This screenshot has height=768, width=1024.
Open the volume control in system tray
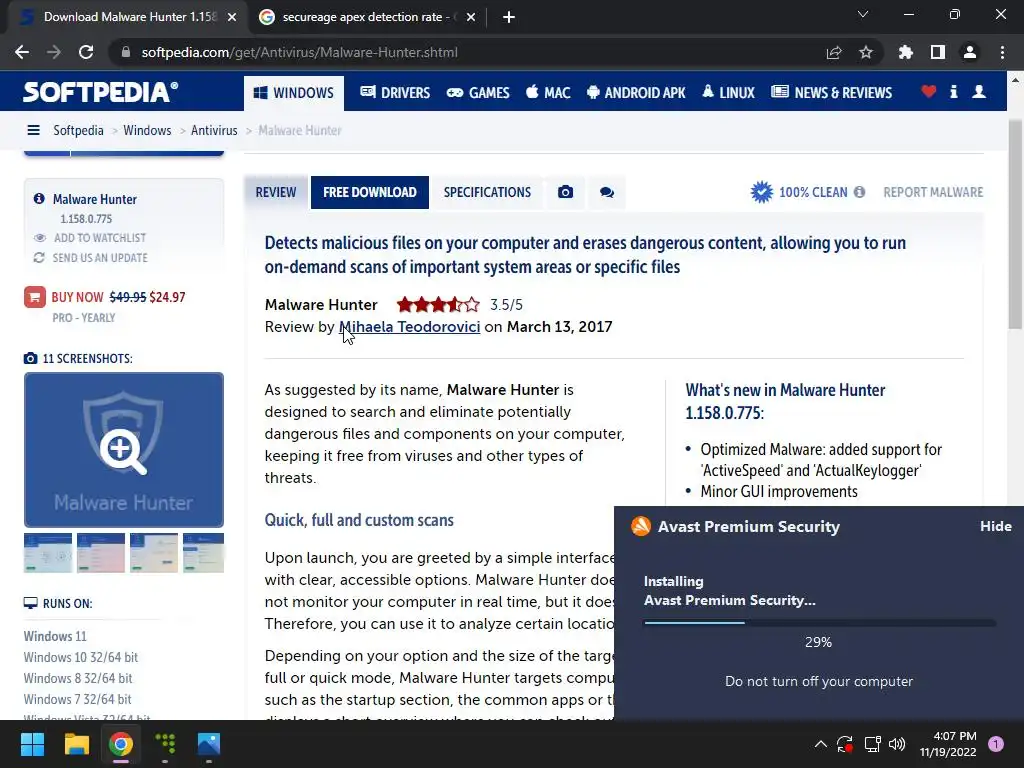897,744
